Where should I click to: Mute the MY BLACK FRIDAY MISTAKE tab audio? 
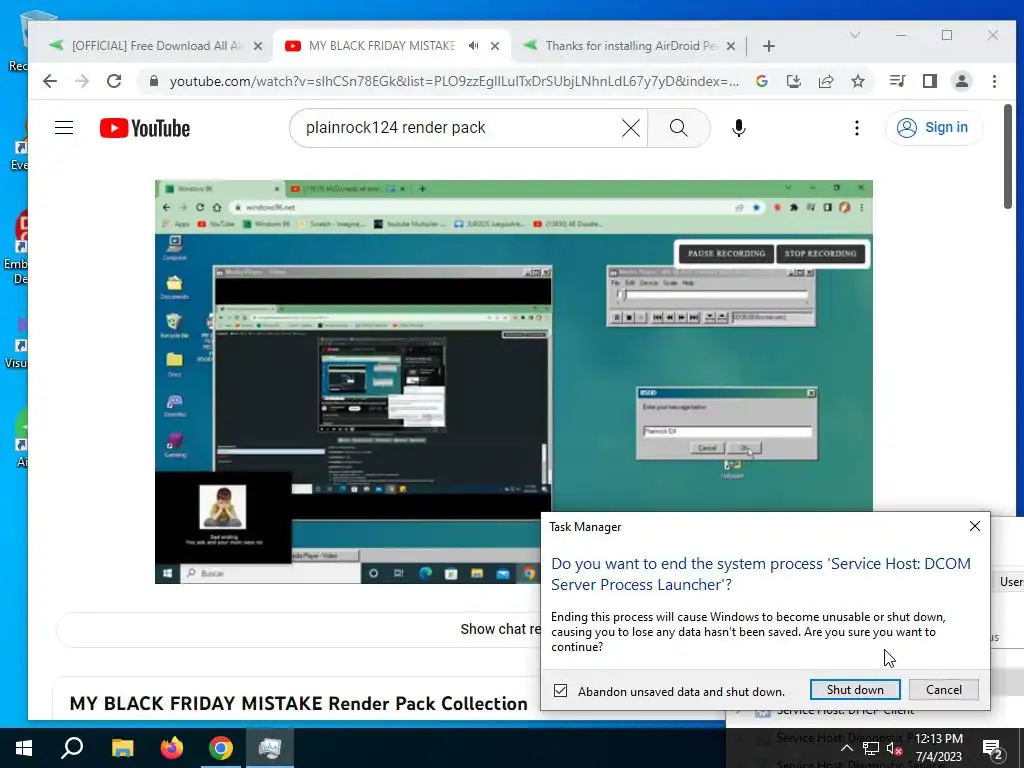[x=473, y=46]
